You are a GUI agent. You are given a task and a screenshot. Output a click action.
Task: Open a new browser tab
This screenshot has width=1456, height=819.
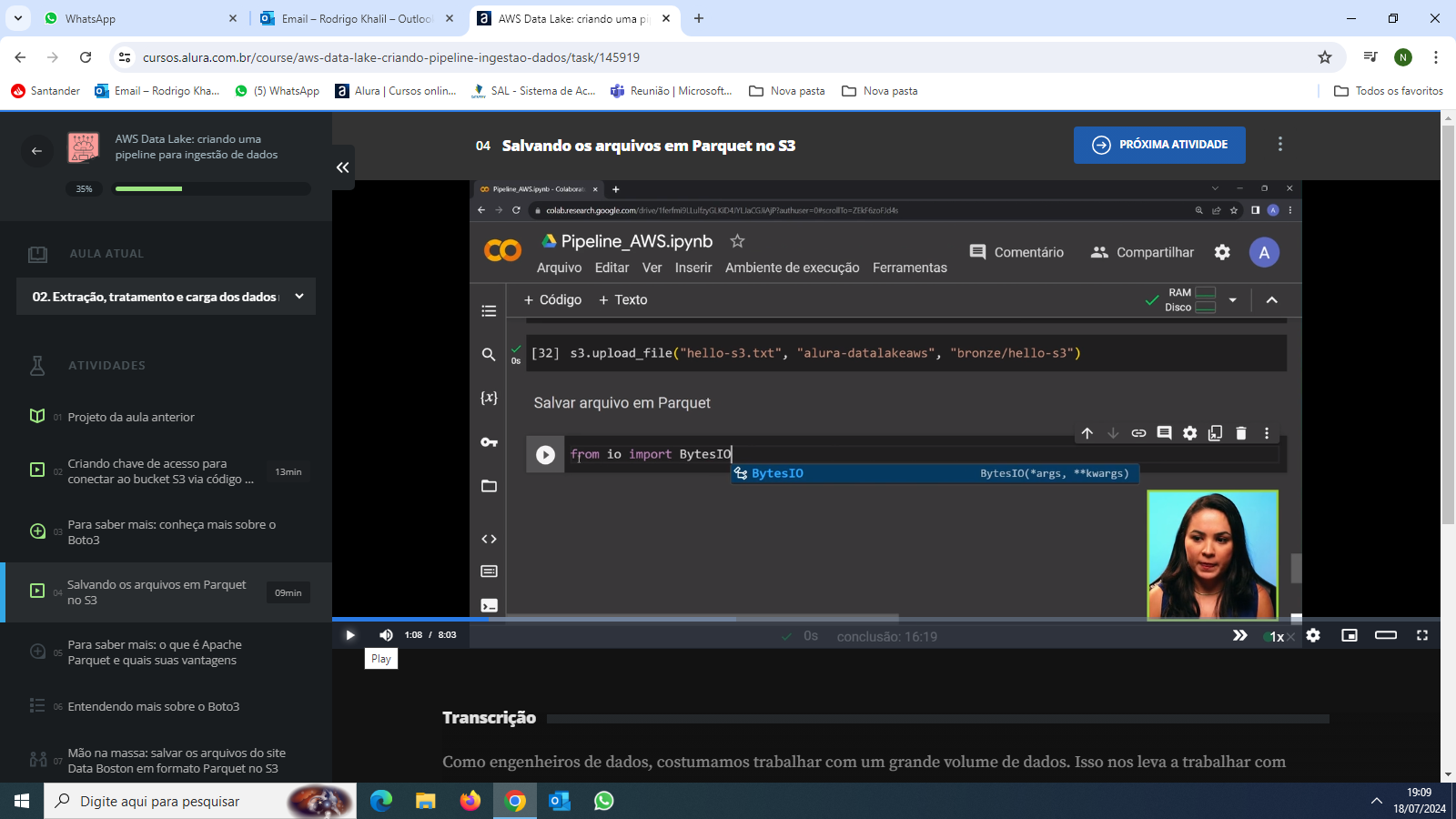coord(699,18)
